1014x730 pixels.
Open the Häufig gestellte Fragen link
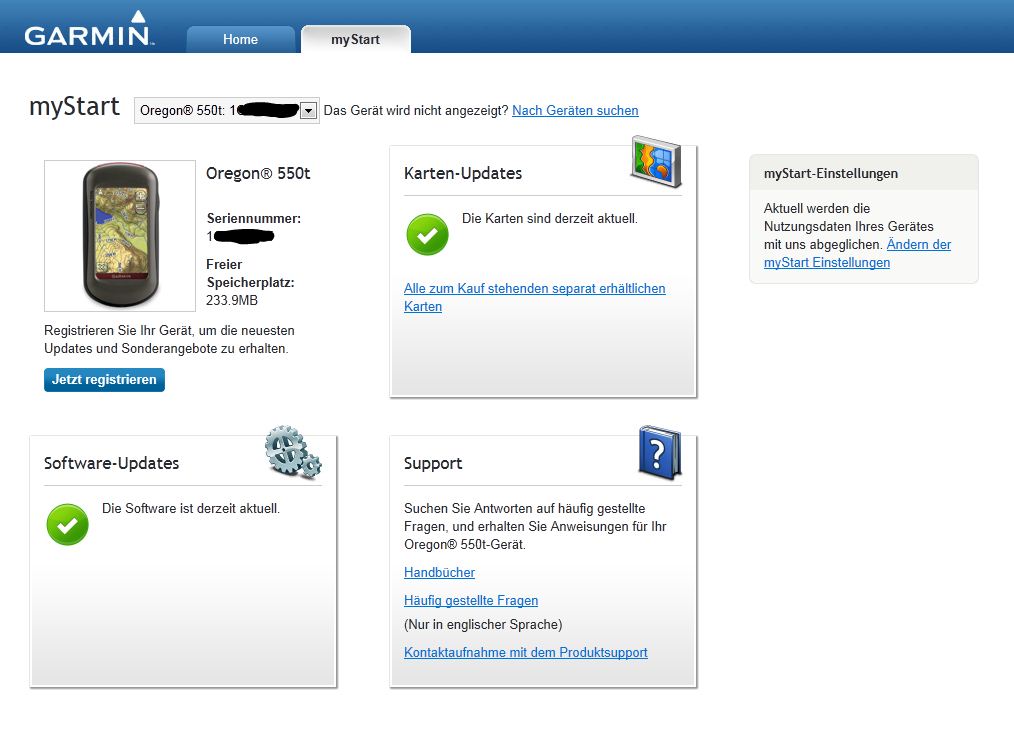tap(471, 601)
